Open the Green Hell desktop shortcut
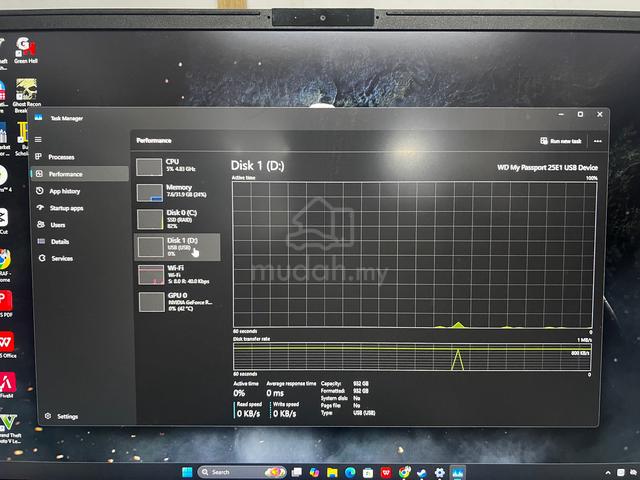Image resolution: width=640 pixels, height=480 pixels. 26,50
